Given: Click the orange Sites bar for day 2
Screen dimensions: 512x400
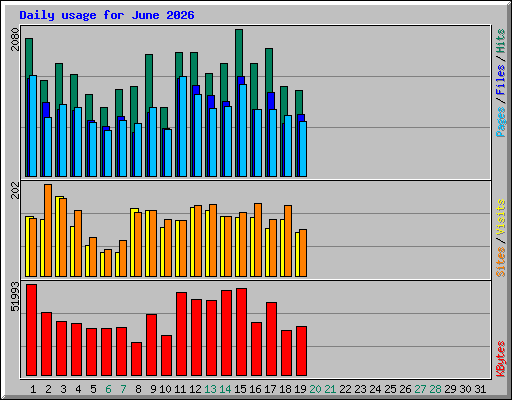Looking at the screenshot, I should point(48,230).
